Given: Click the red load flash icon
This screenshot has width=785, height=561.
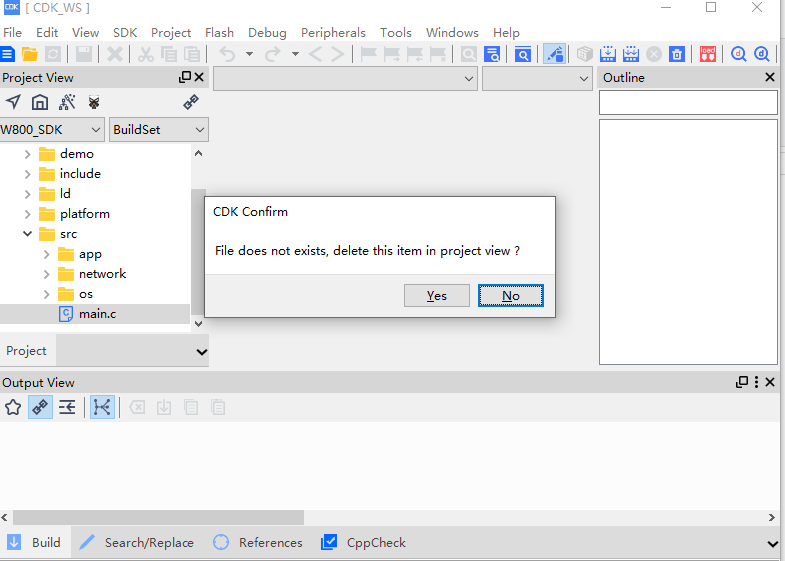Looking at the screenshot, I should [x=707, y=54].
